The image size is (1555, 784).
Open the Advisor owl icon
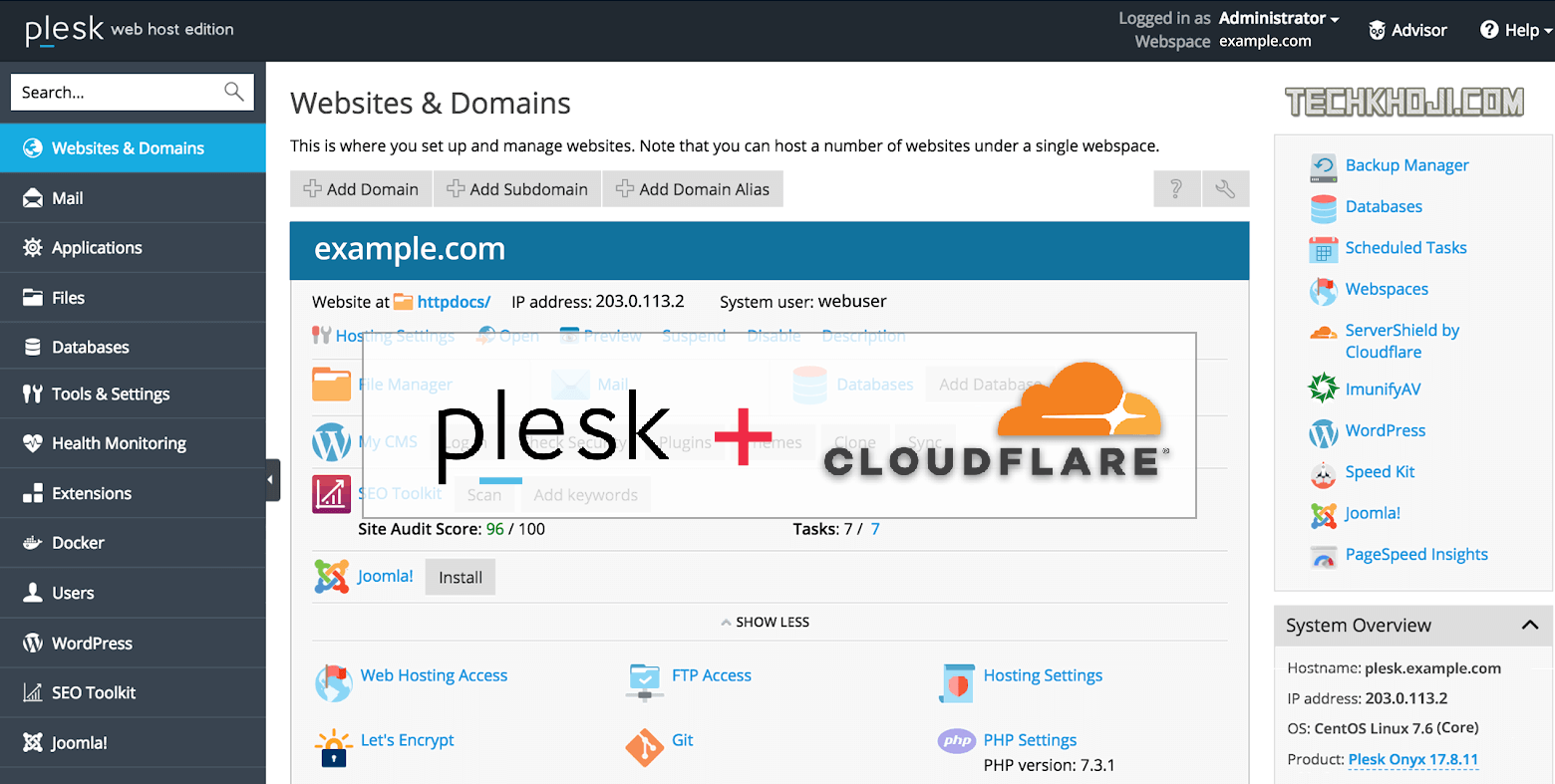click(x=1378, y=30)
